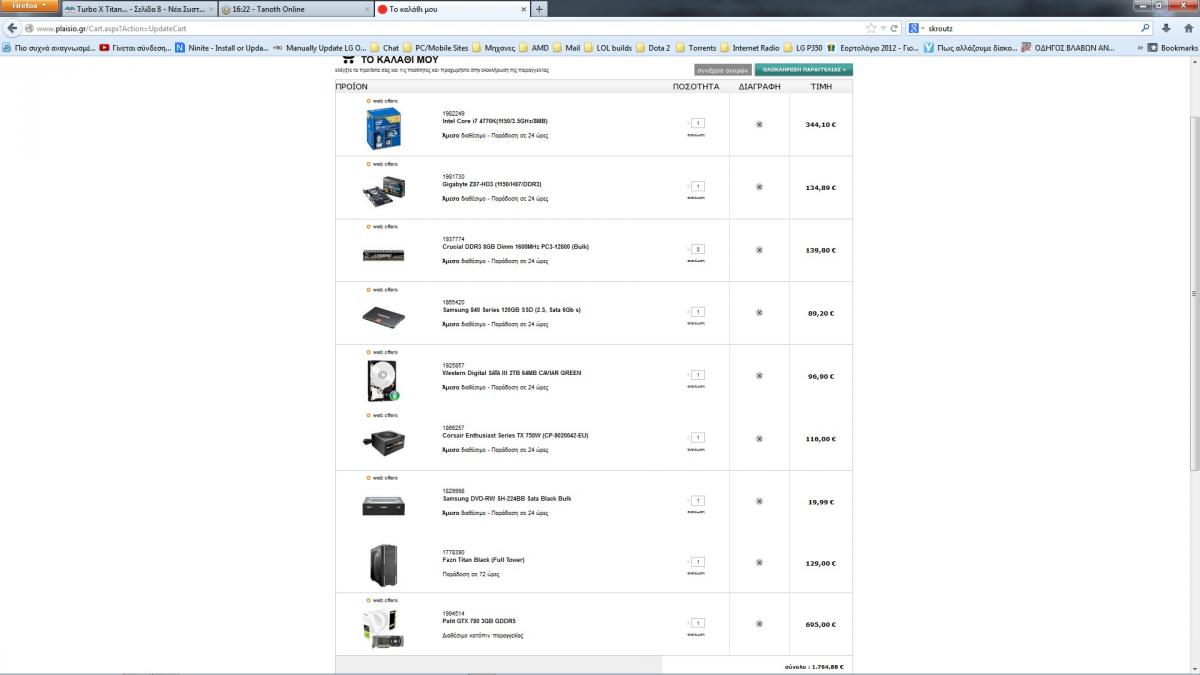Go to the browser home page icon
The width and height of the screenshot is (1200, 675).
(x=1188, y=28)
